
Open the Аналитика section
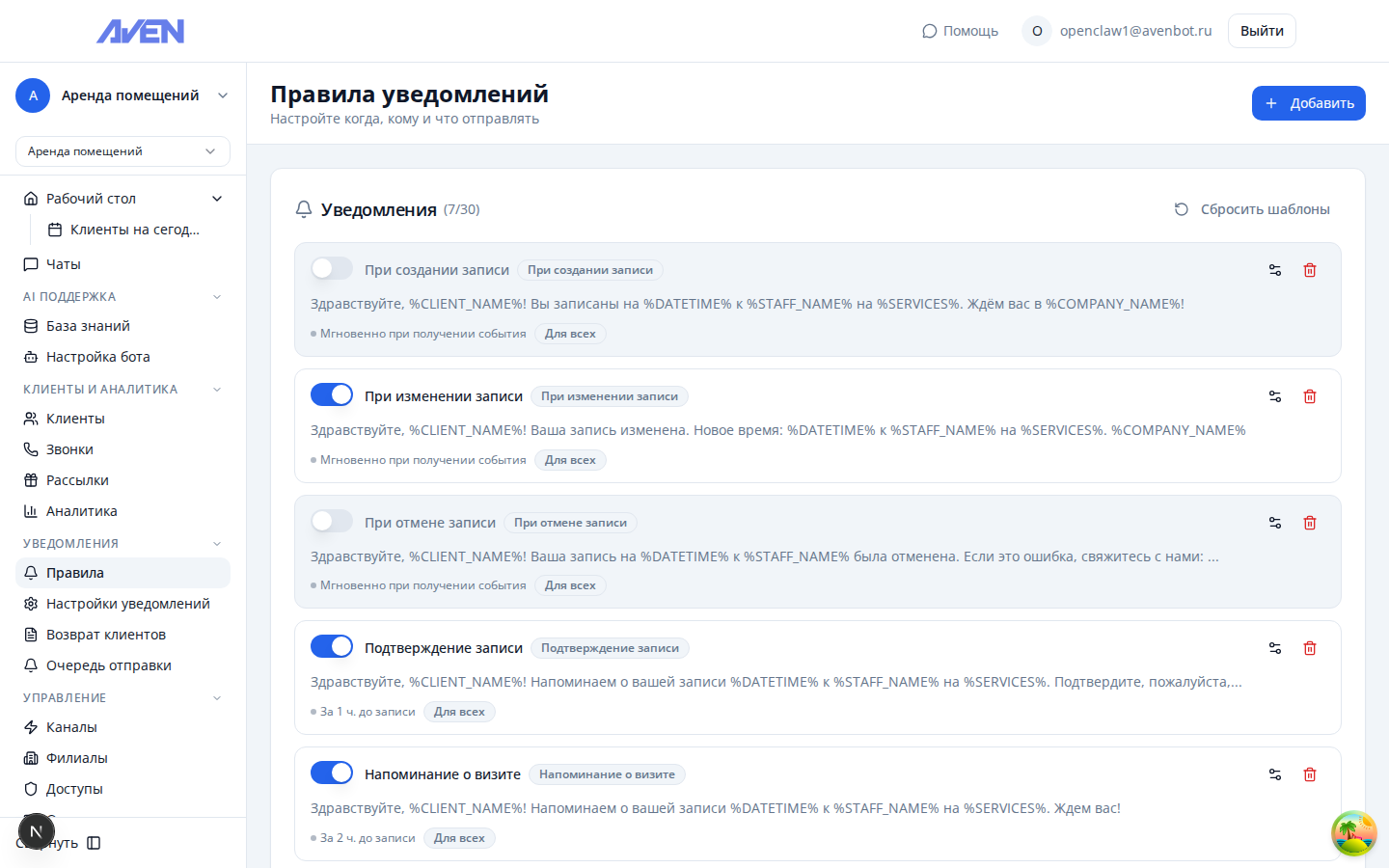82,510
